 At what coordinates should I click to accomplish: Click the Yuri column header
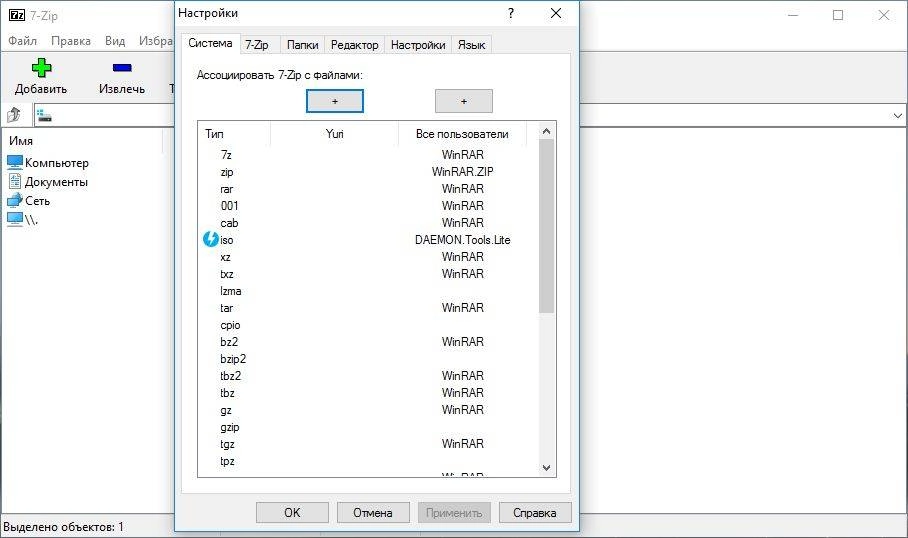point(335,134)
